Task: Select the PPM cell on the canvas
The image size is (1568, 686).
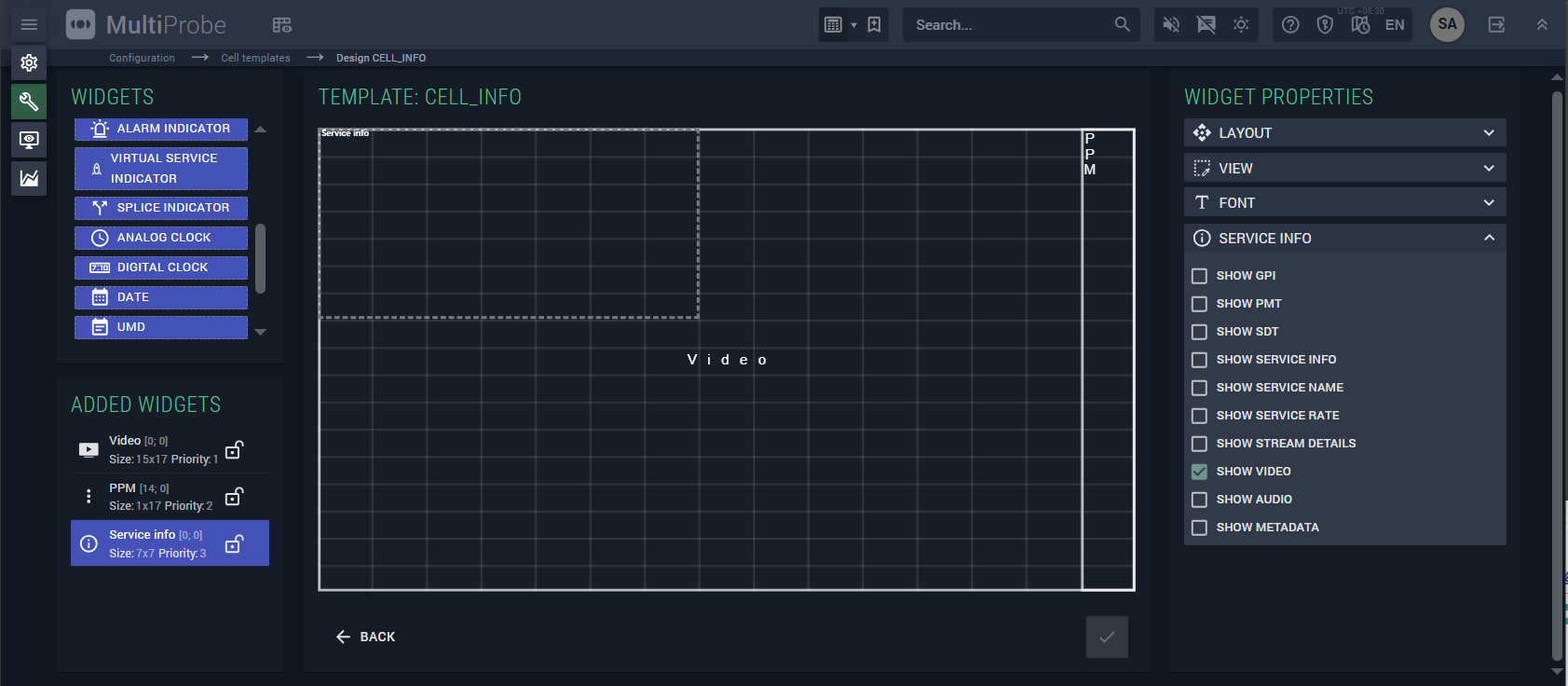Action: [x=1108, y=360]
